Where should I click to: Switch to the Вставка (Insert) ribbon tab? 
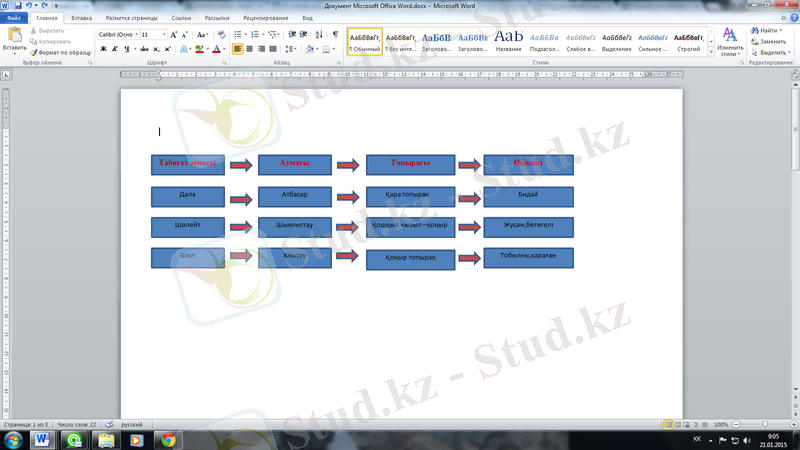pyautogui.click(x=82, y=18)
